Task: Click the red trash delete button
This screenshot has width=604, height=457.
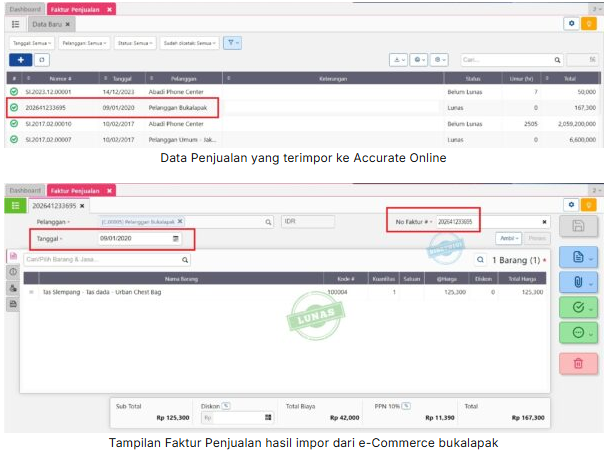Action: [x=578, y=365]
